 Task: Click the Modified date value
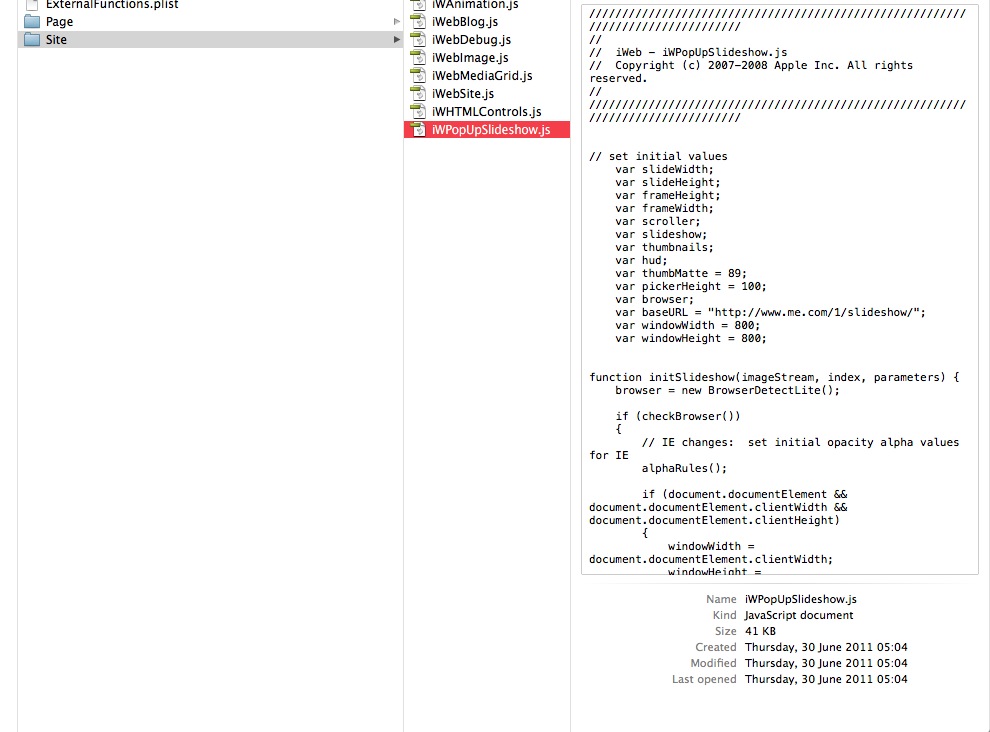pyautogui.click(x=826, y=663)
